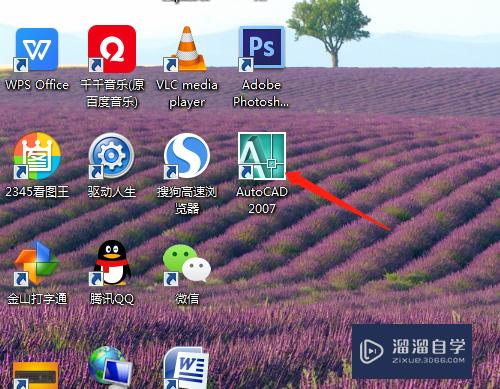Open the Adobe Photoshop shortcut icon
500x389 pixels.
pos(262,49)
